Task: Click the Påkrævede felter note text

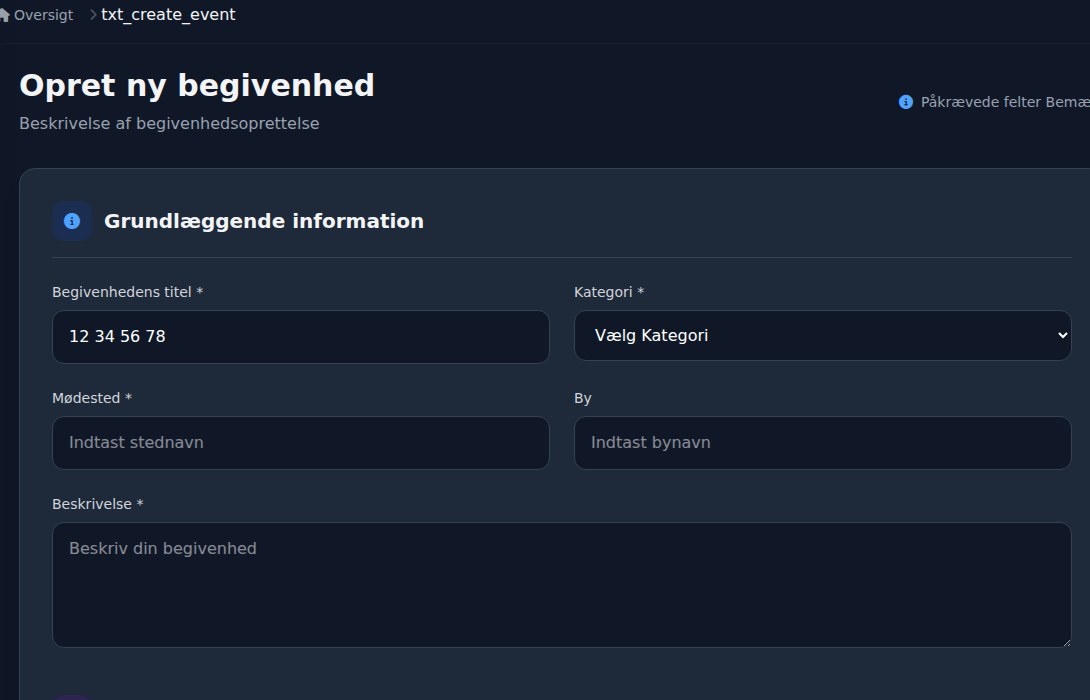Action: [1005, 102]
